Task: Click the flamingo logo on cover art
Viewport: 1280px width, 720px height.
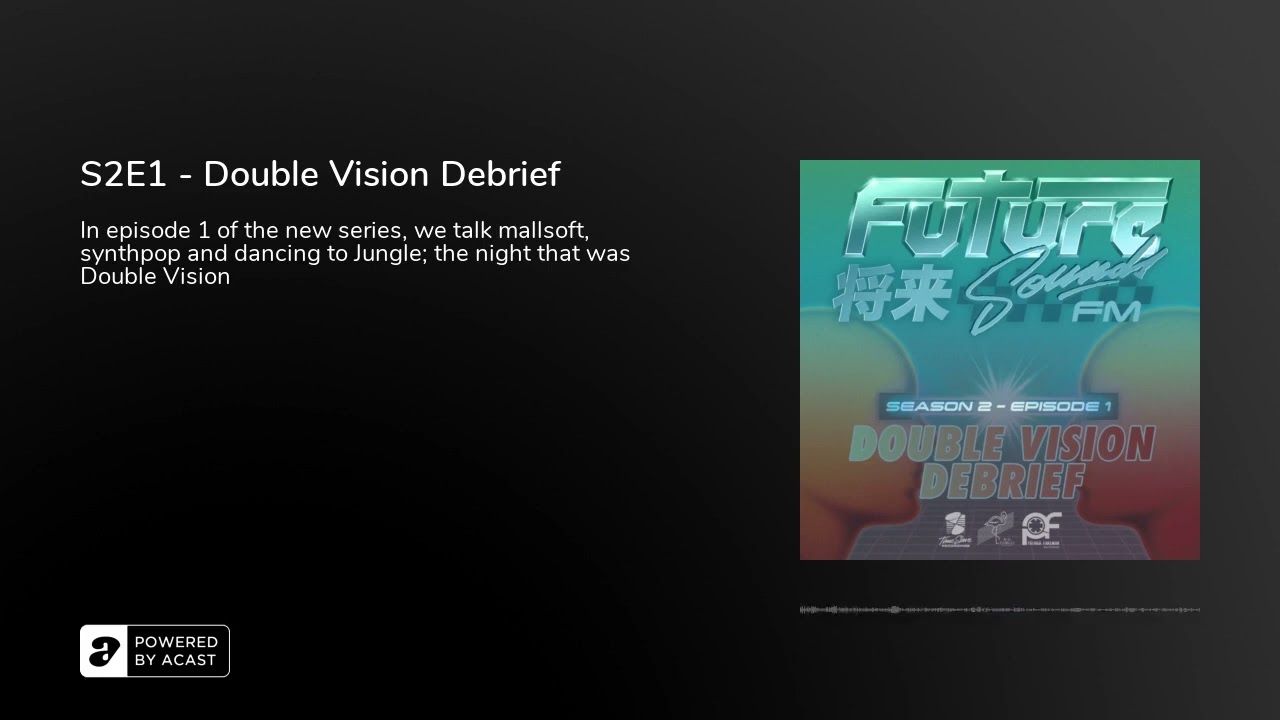Action: (x=996, y=529)
